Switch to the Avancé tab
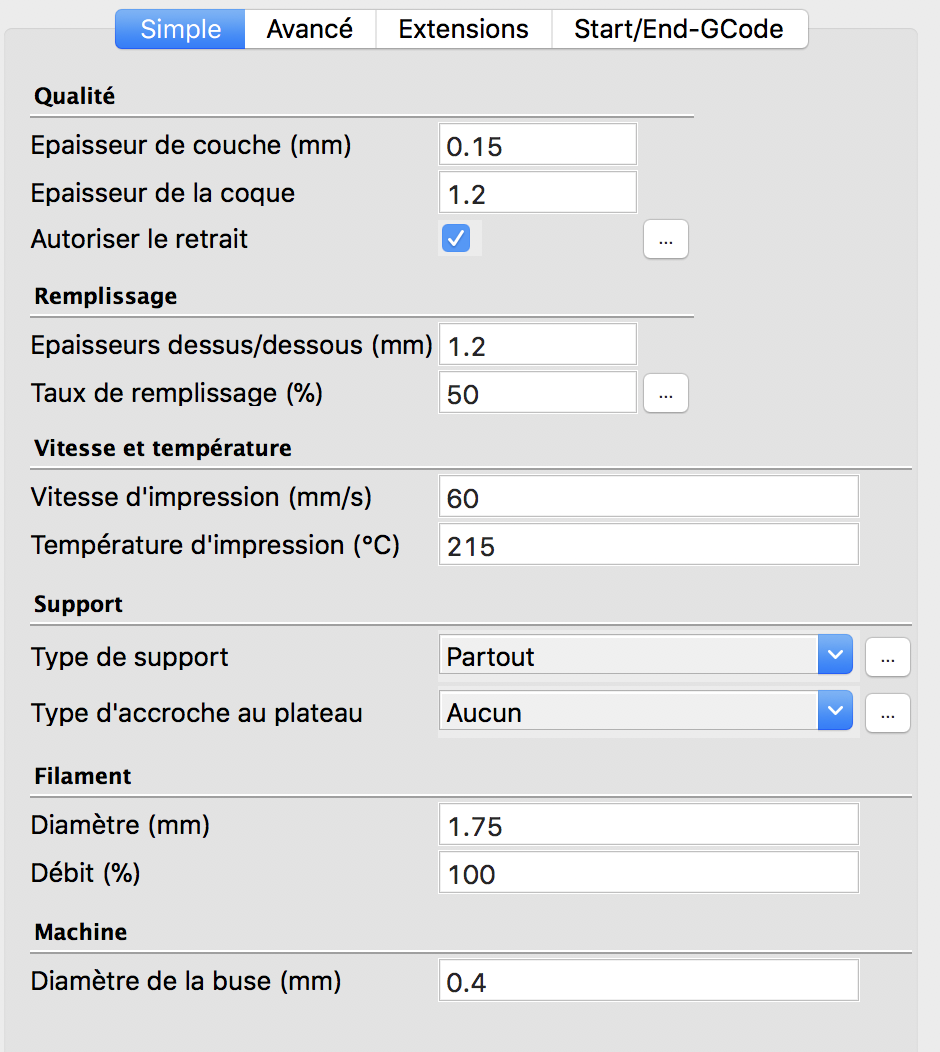 tap(310, 29)
